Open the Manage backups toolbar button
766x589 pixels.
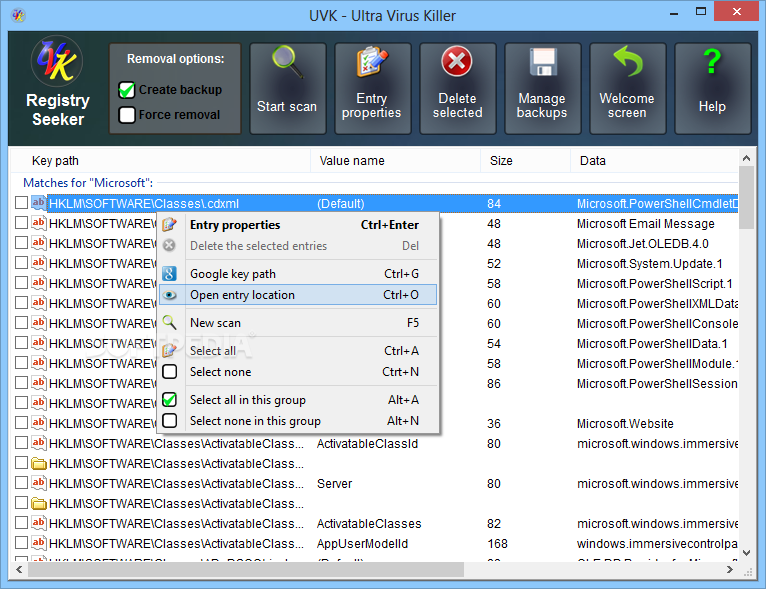(x=543, y=88)
